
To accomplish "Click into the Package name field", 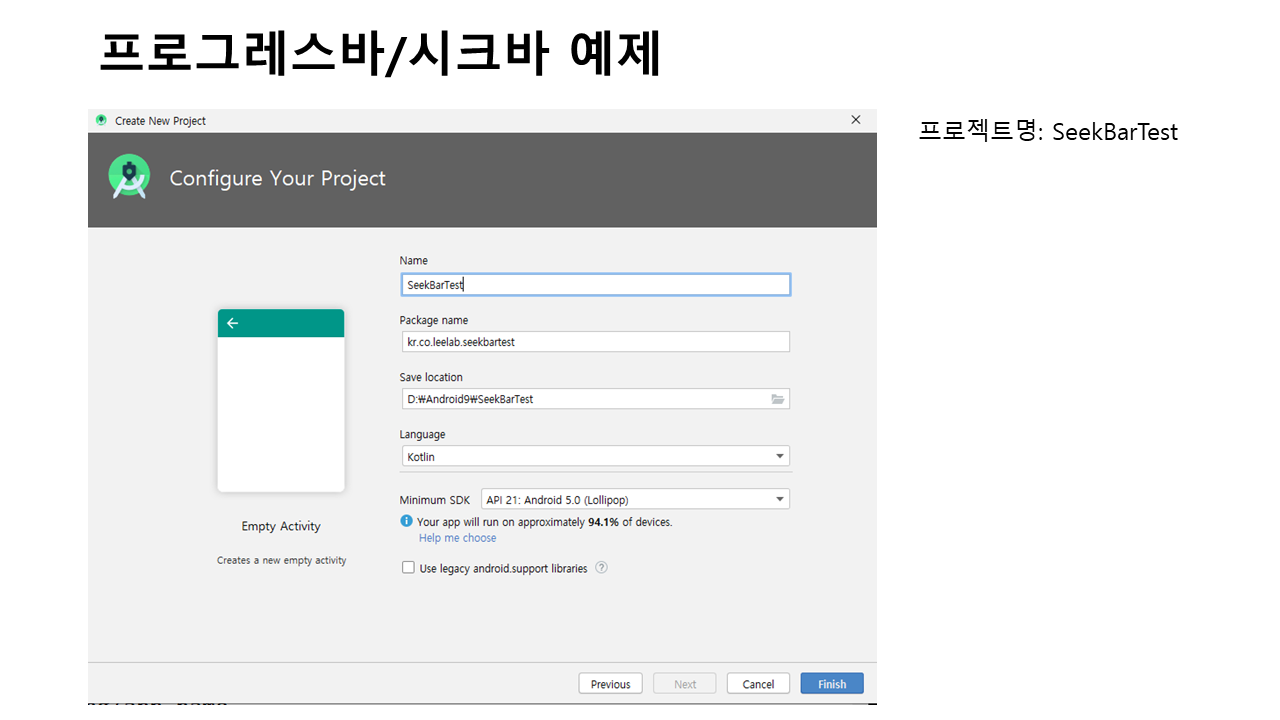I will (x=595, y=342).
